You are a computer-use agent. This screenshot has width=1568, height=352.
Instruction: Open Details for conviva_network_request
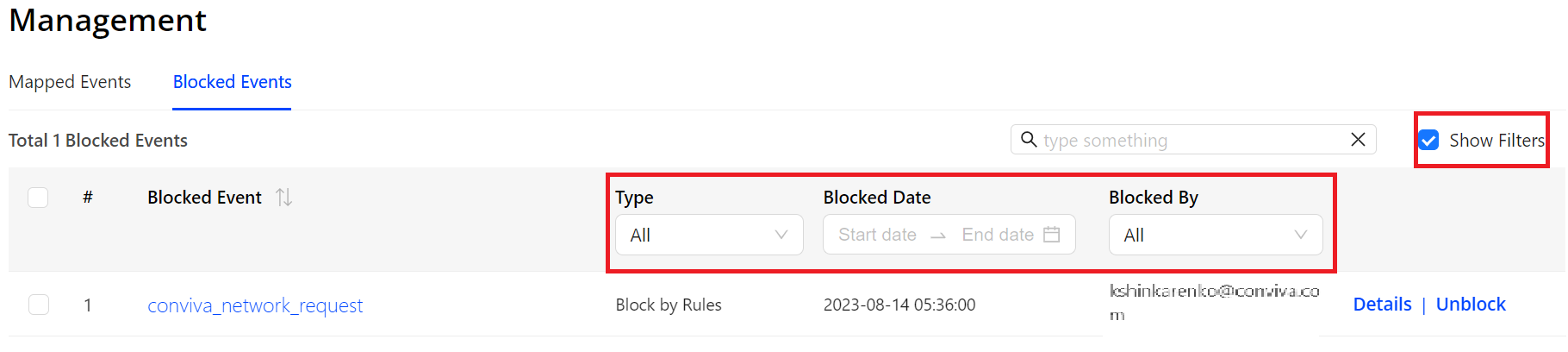coord(1382,305)
